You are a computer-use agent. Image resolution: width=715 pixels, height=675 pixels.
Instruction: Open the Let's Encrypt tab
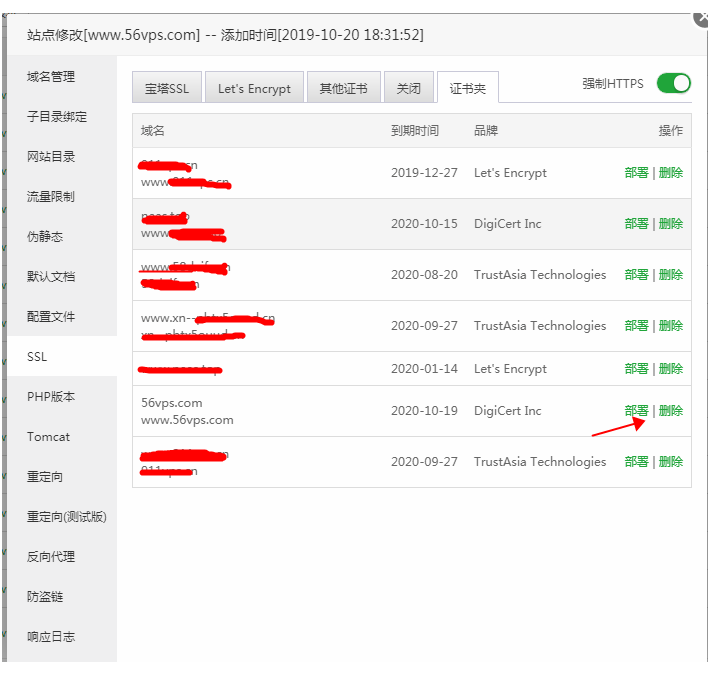tap(254, 89)
